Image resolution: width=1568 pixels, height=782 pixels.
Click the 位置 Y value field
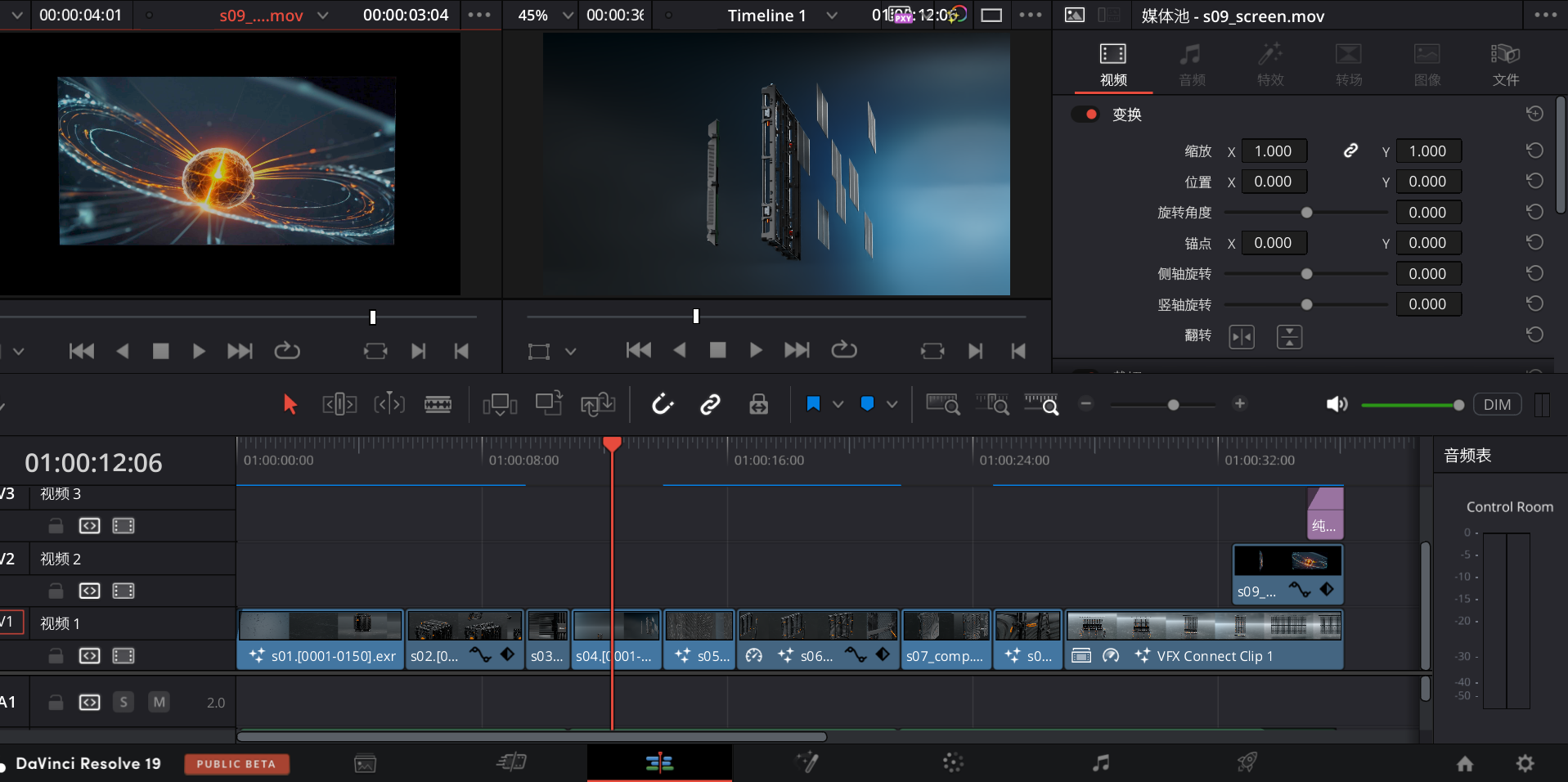click(x=1428, y=182)
